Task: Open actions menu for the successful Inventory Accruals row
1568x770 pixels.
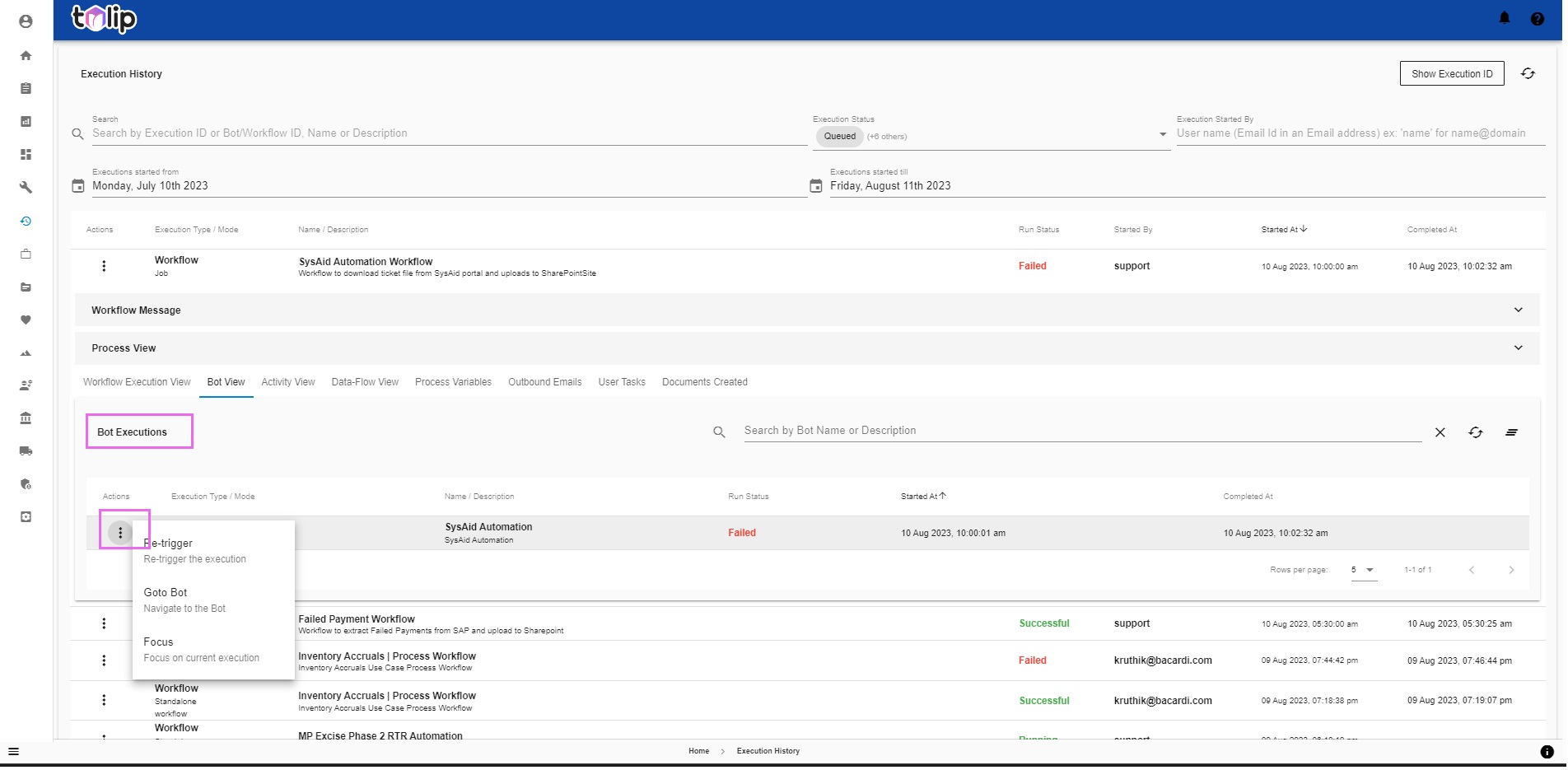Action: tap(104, 700)
